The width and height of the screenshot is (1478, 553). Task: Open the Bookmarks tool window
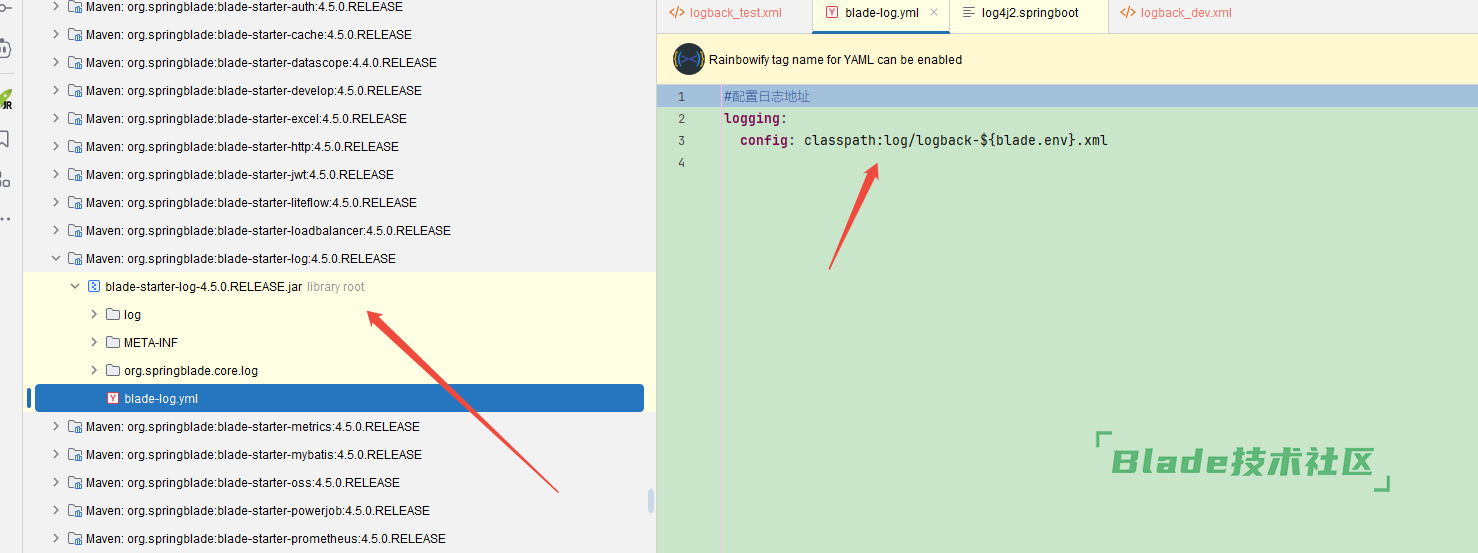tap(5, 139)
